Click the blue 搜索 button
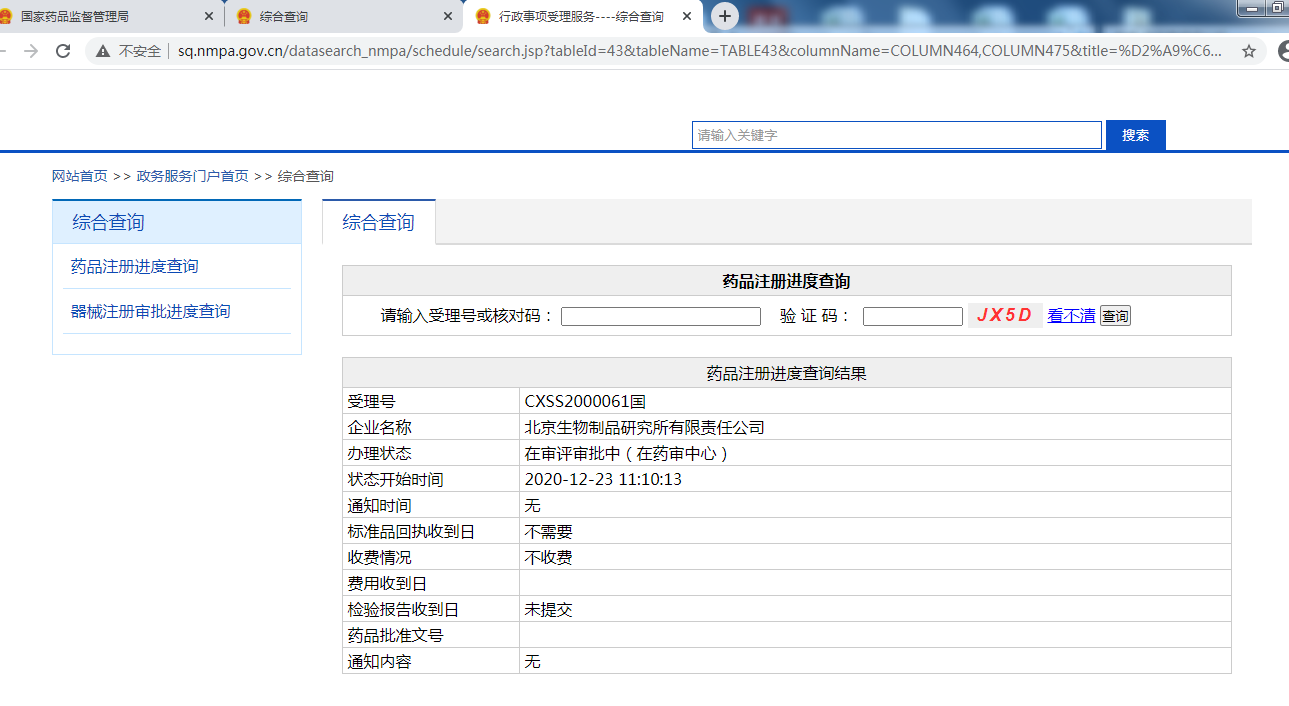The height and width of the screenshot is (706, 1289). [1136, 135]
